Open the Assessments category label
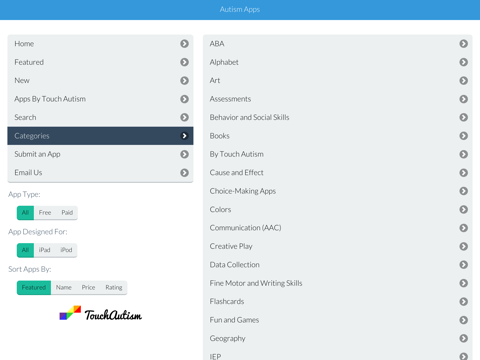Screen dimensions: 480x360 click(x=230, y=99)
